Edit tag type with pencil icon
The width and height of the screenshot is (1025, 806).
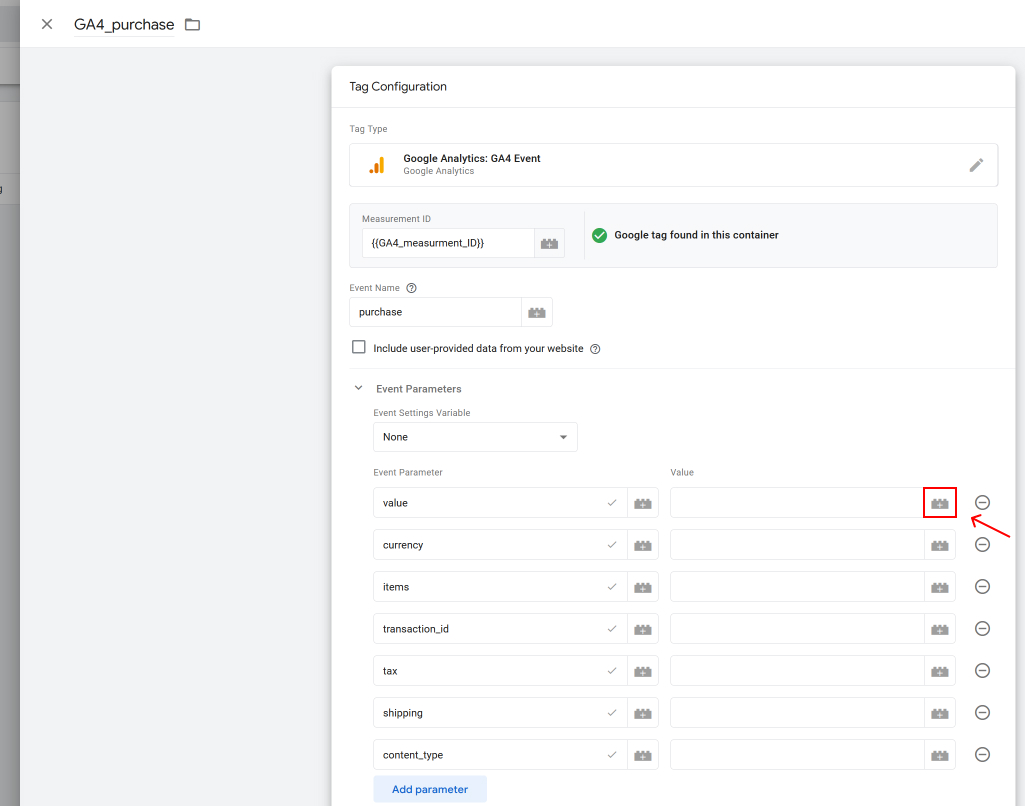tap(976, 165)
